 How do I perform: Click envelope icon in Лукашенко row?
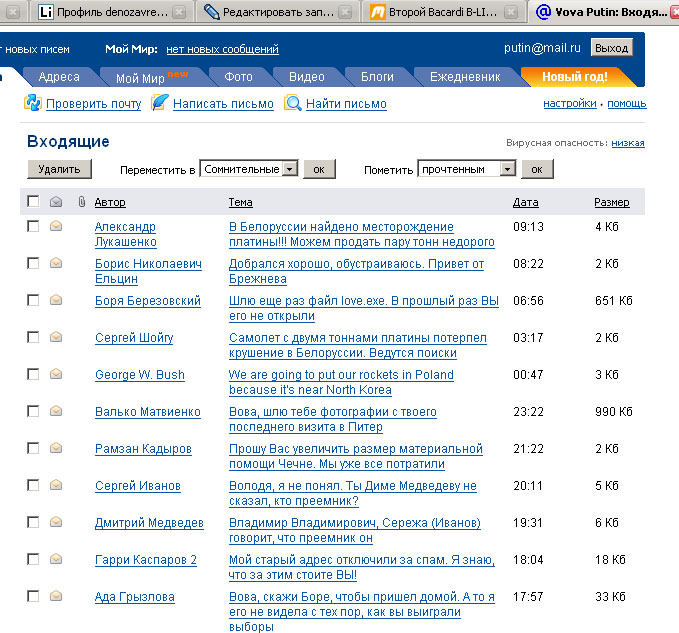(x=55, y=226)
